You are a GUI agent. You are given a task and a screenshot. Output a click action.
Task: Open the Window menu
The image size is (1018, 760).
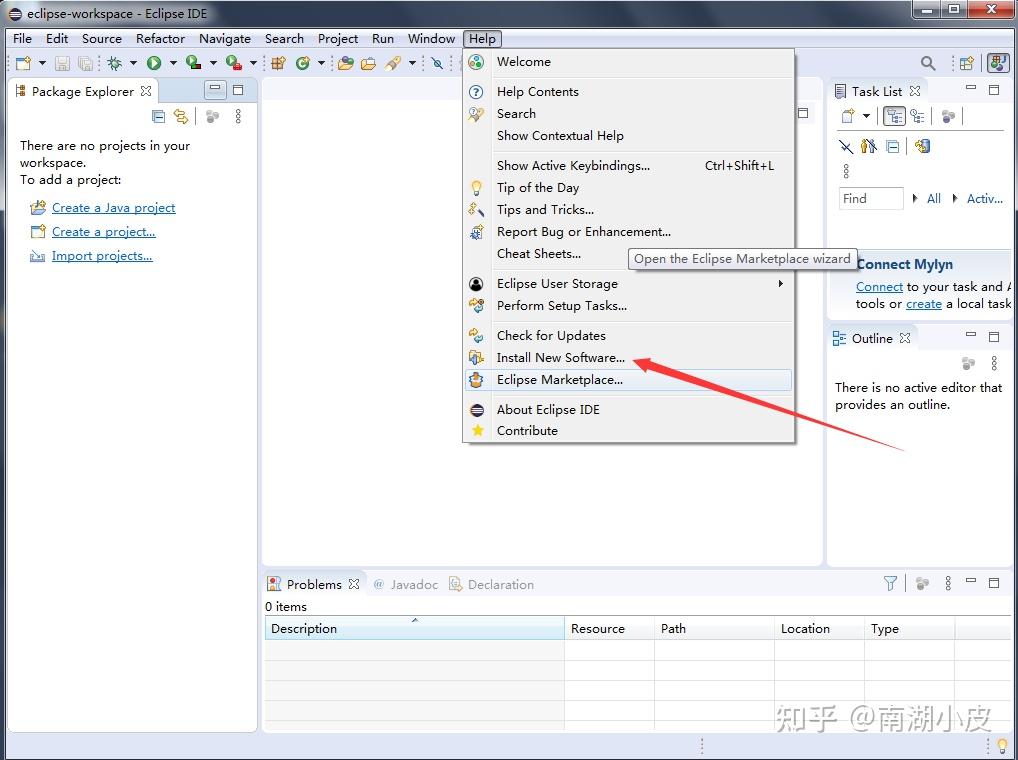pos(431,38)
